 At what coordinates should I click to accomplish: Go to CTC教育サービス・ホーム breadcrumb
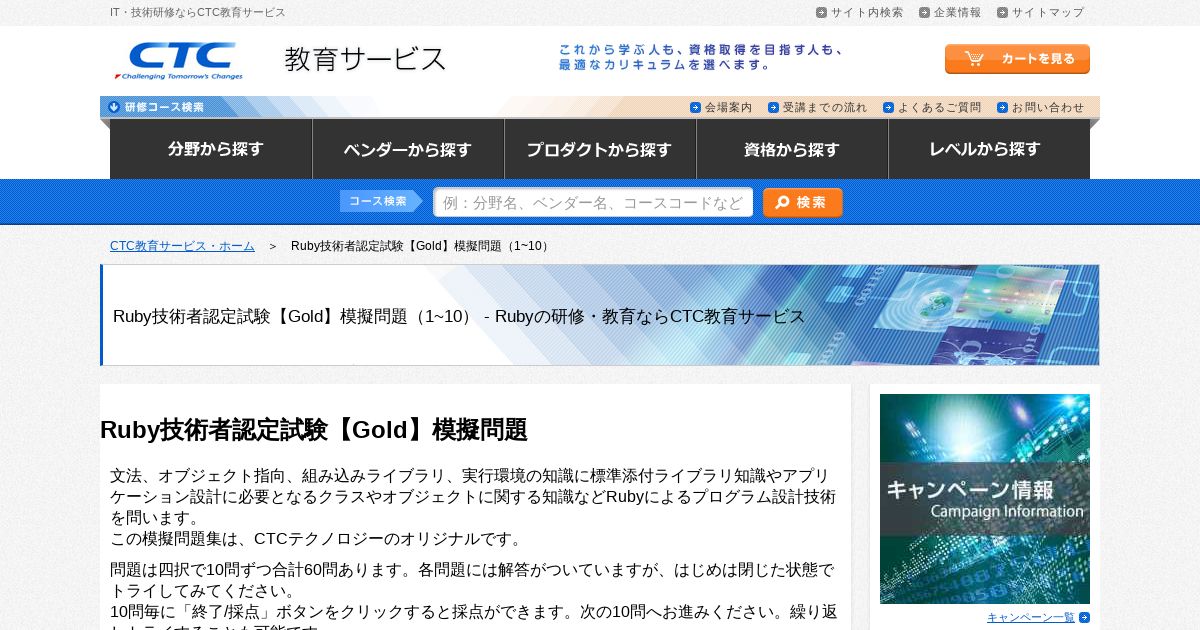(x=182, y=246)
